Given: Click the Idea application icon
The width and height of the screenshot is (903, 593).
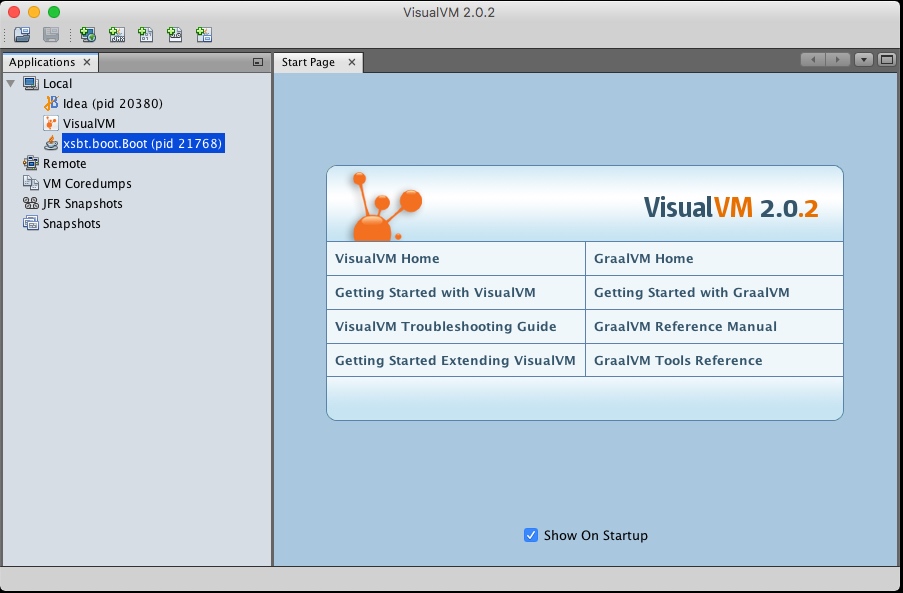Looking at the screenshot, I should point(51,103).
